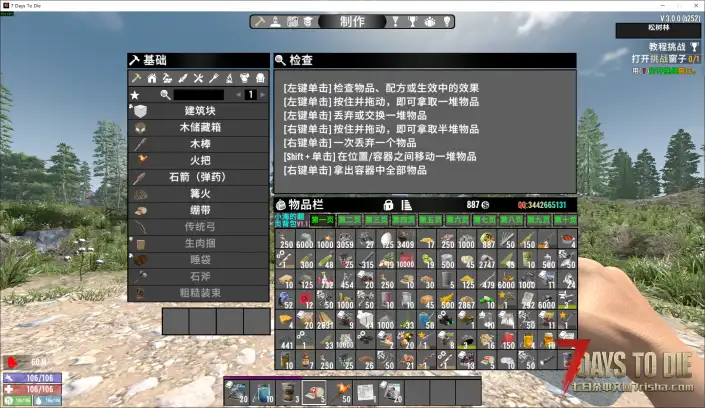The width and height of the screenshot is (705, 408).
Task: Select the 石斧 recipe
Action: pyautogui.click(x=199, y=276)
